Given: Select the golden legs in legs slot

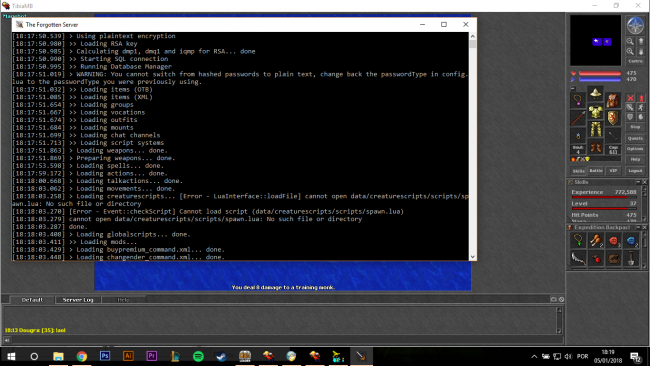Looking at the screenshot, I should pyautogui.click(x=595, y=130).
